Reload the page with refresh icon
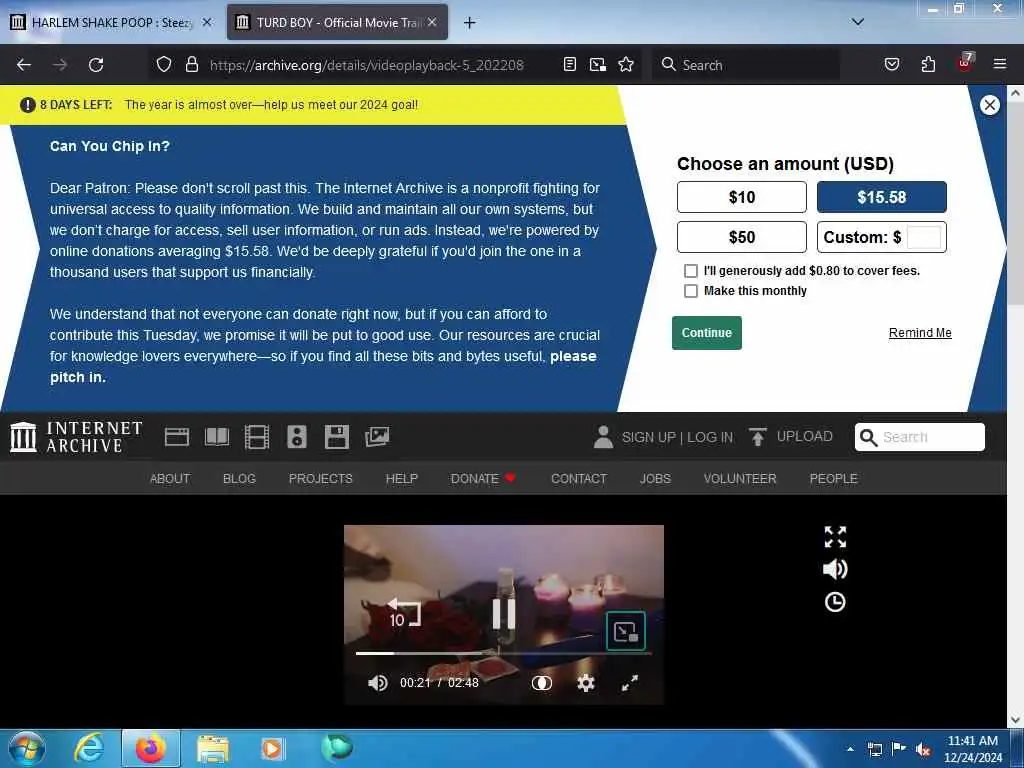Image resolution: width=1024 pixels, height=768 pixels. point(96,65)
